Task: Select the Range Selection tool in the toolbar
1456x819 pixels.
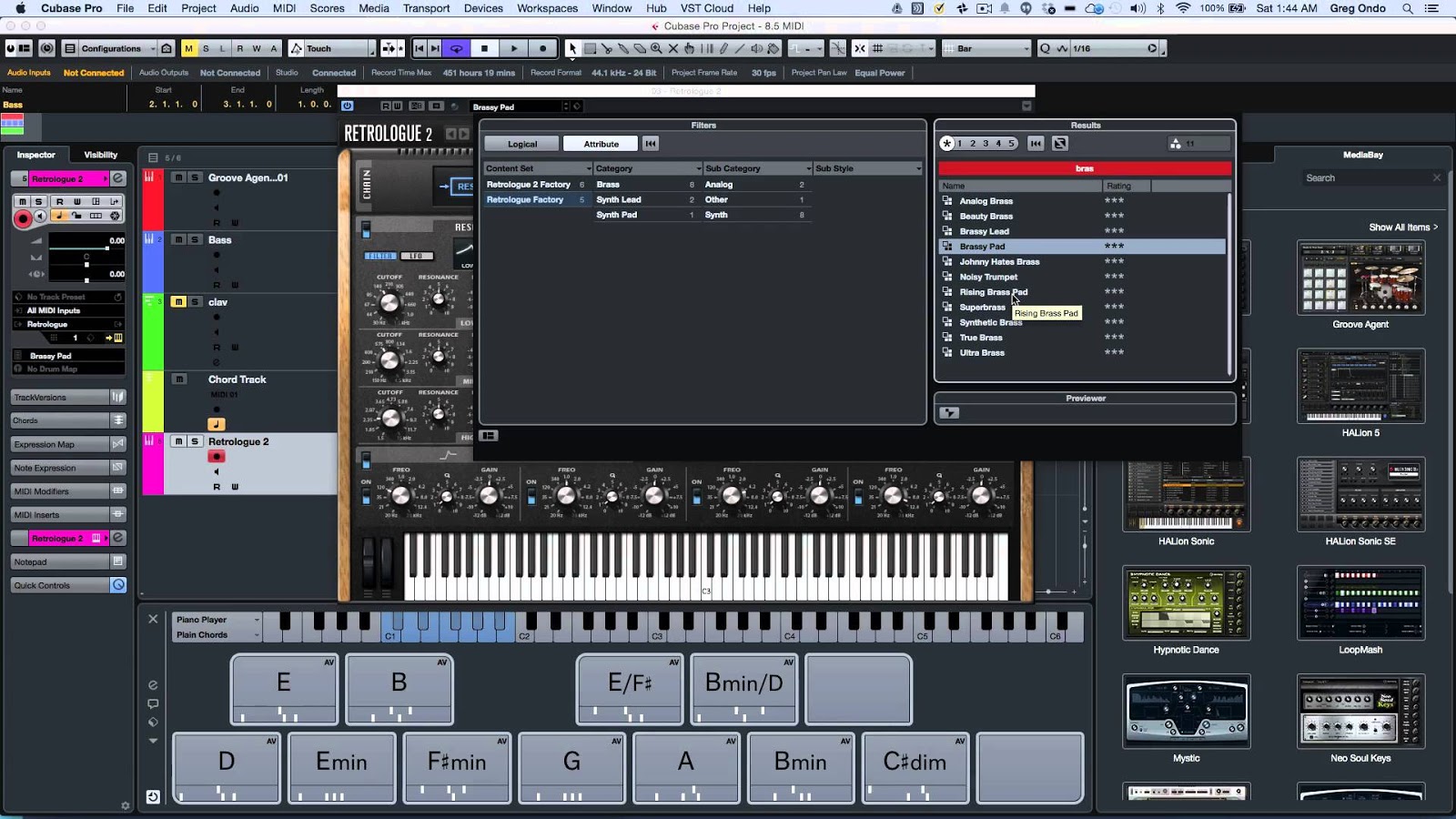Action: [x=590, y=48]
